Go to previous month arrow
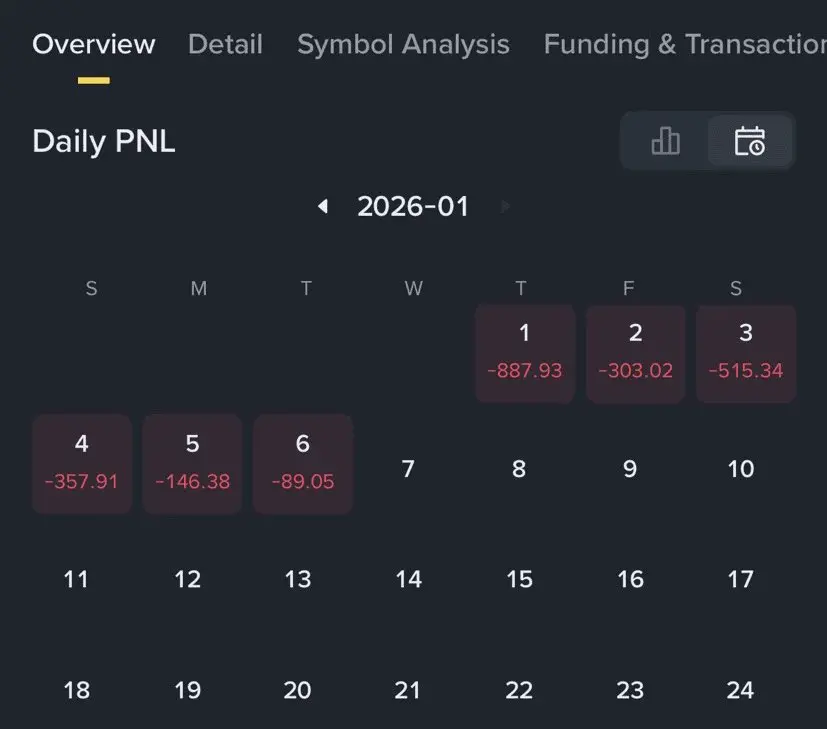The image size is (827, 729). pos(323,206)
